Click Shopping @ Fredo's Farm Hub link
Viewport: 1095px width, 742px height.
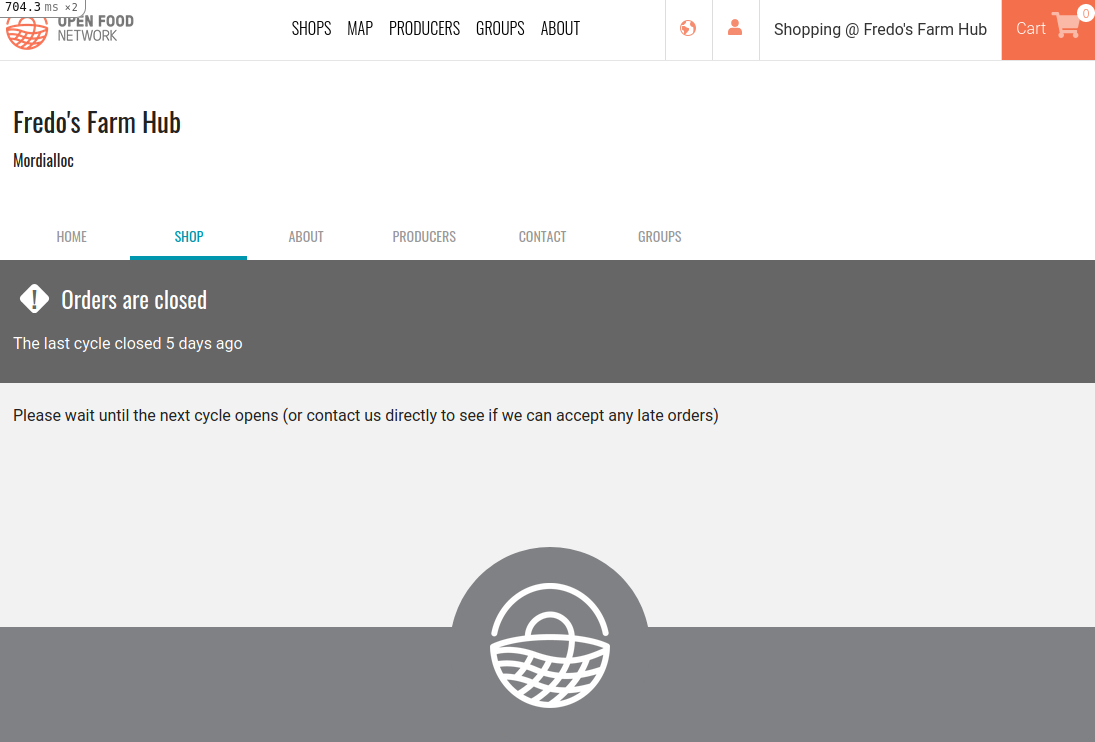tap(880, 29)
